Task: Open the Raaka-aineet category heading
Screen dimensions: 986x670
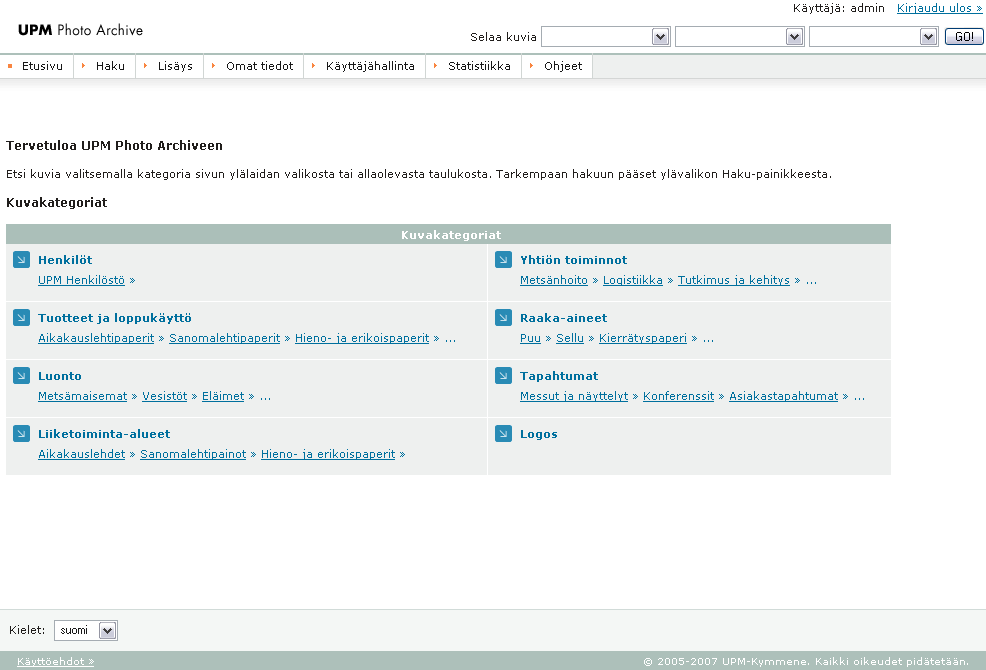Action: click(563, 318)
